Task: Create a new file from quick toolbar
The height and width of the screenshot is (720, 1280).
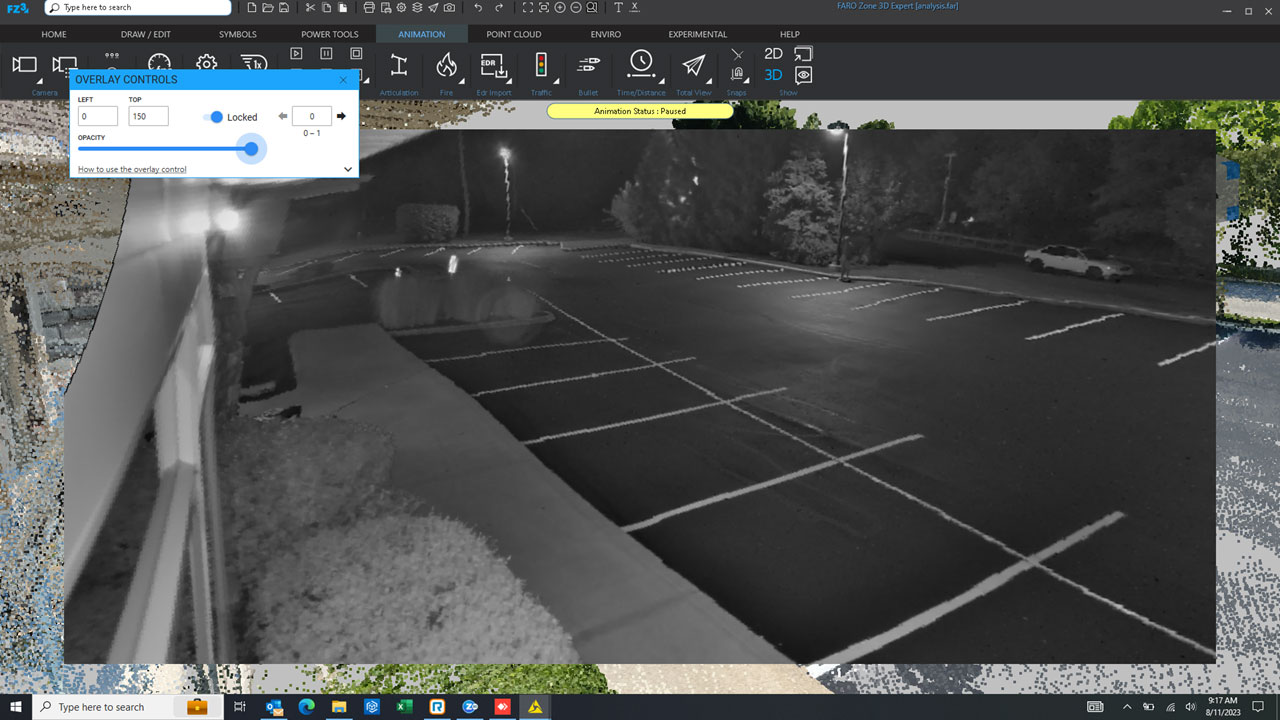Action: (252, 8)
